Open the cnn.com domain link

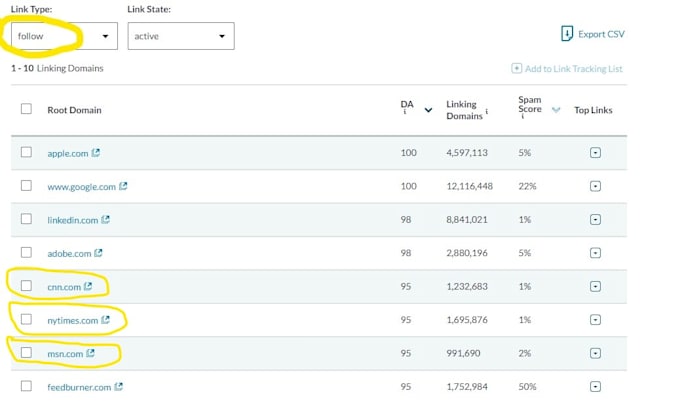(x=64, y=287)
